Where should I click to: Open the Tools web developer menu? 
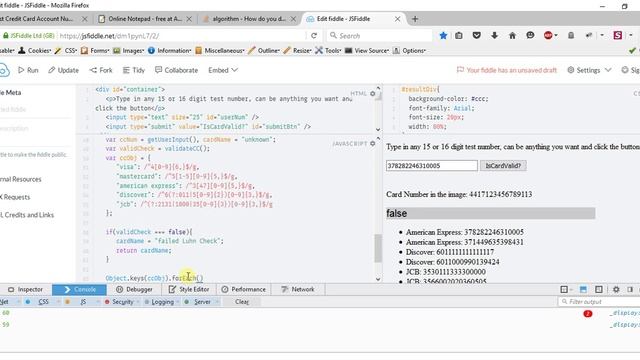[x=329, y=51]
